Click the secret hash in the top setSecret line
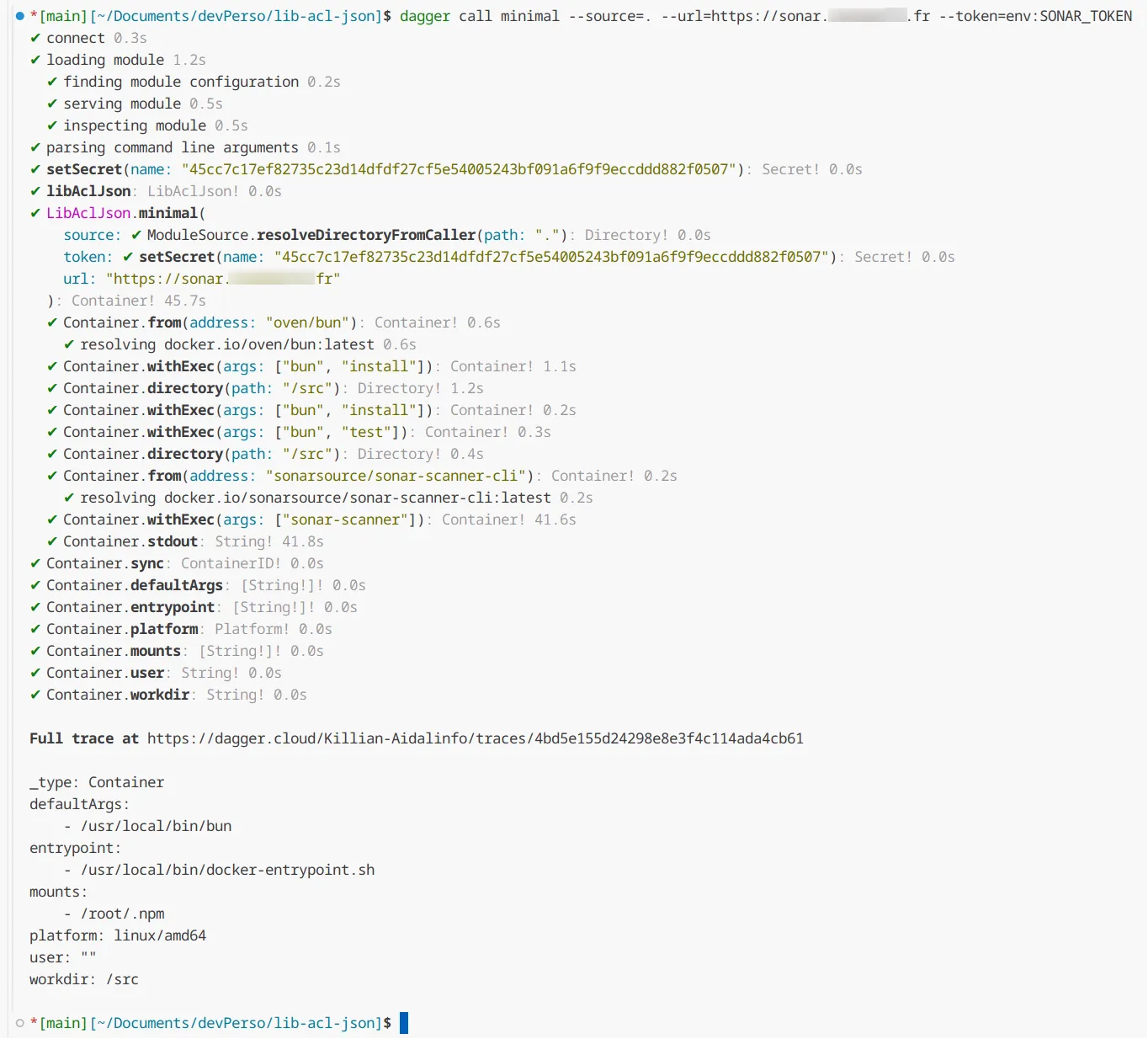Viewport: 1148px width, 1039px height. tap(459, 169)
